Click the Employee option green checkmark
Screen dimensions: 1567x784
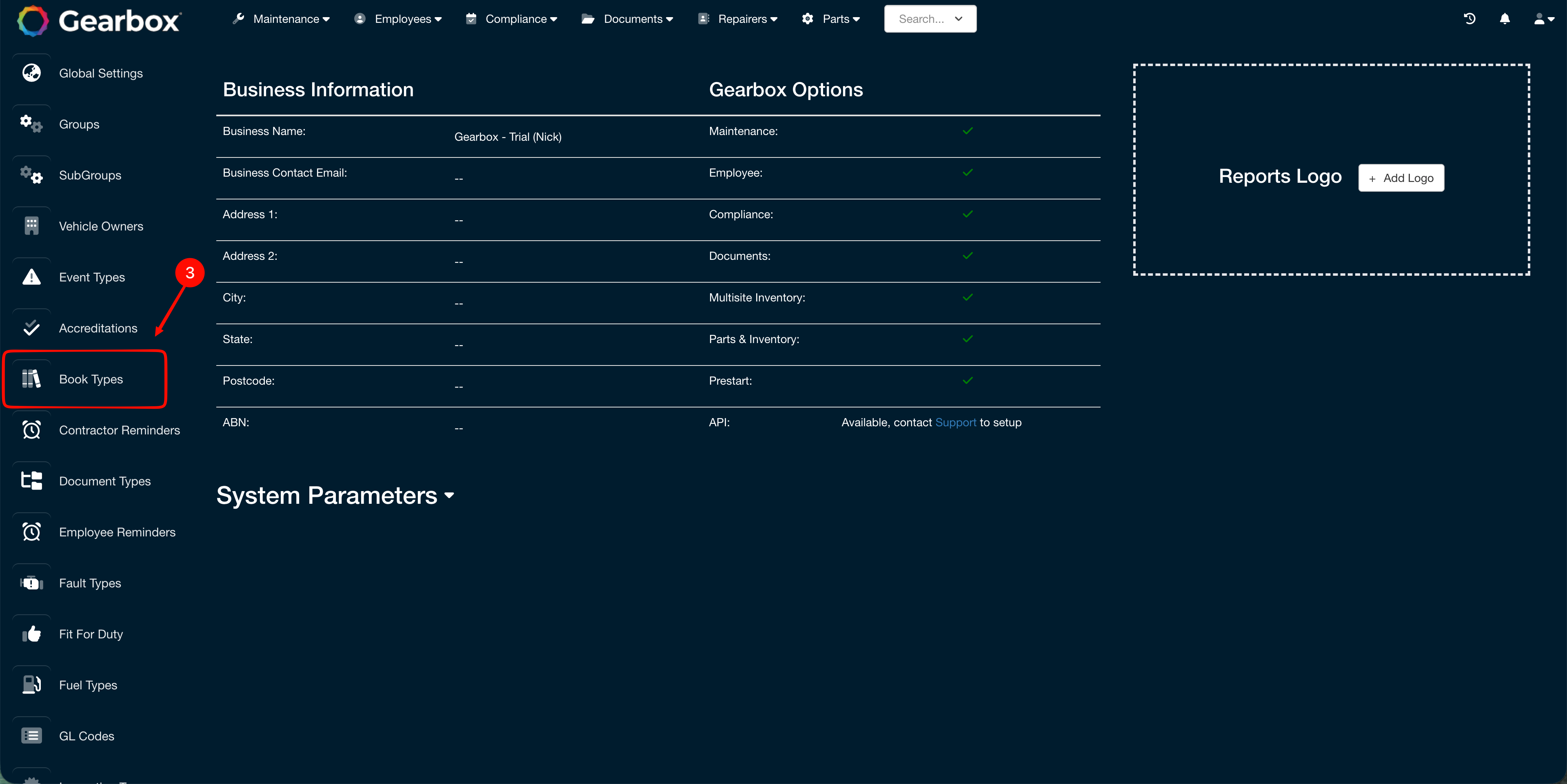click(x=968, y=173)
